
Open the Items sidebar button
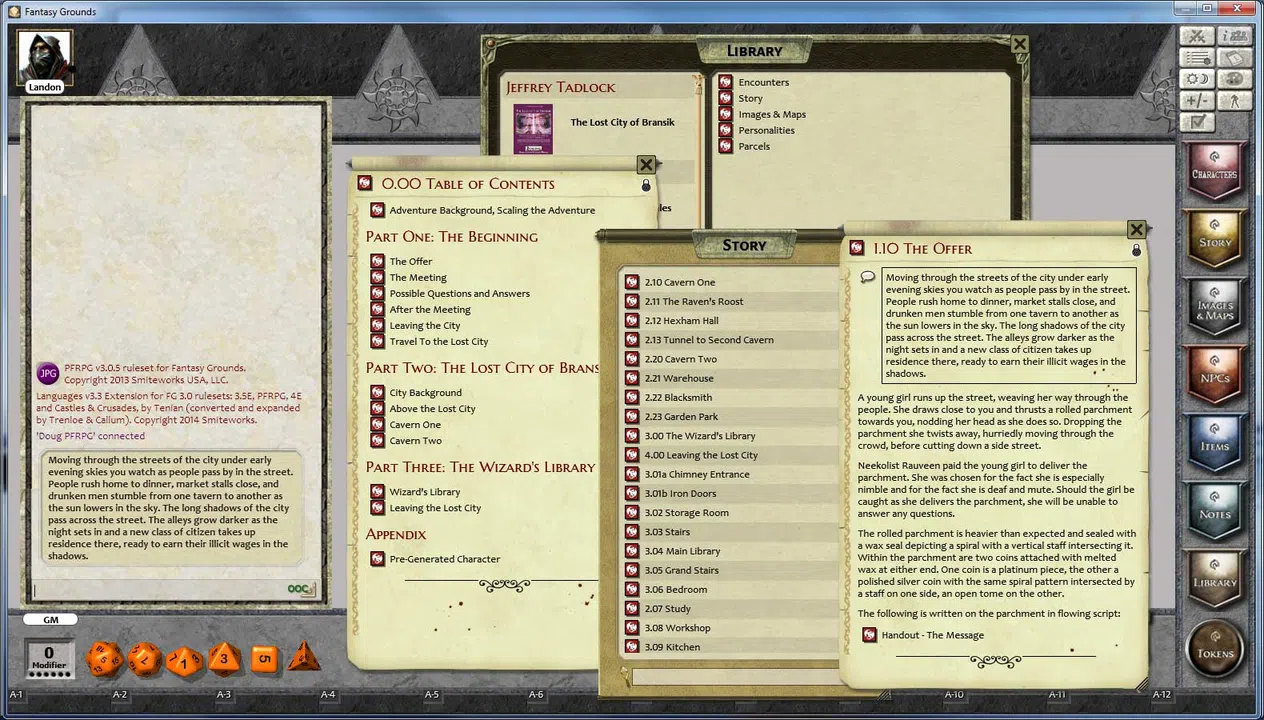tap(1215, 445)
